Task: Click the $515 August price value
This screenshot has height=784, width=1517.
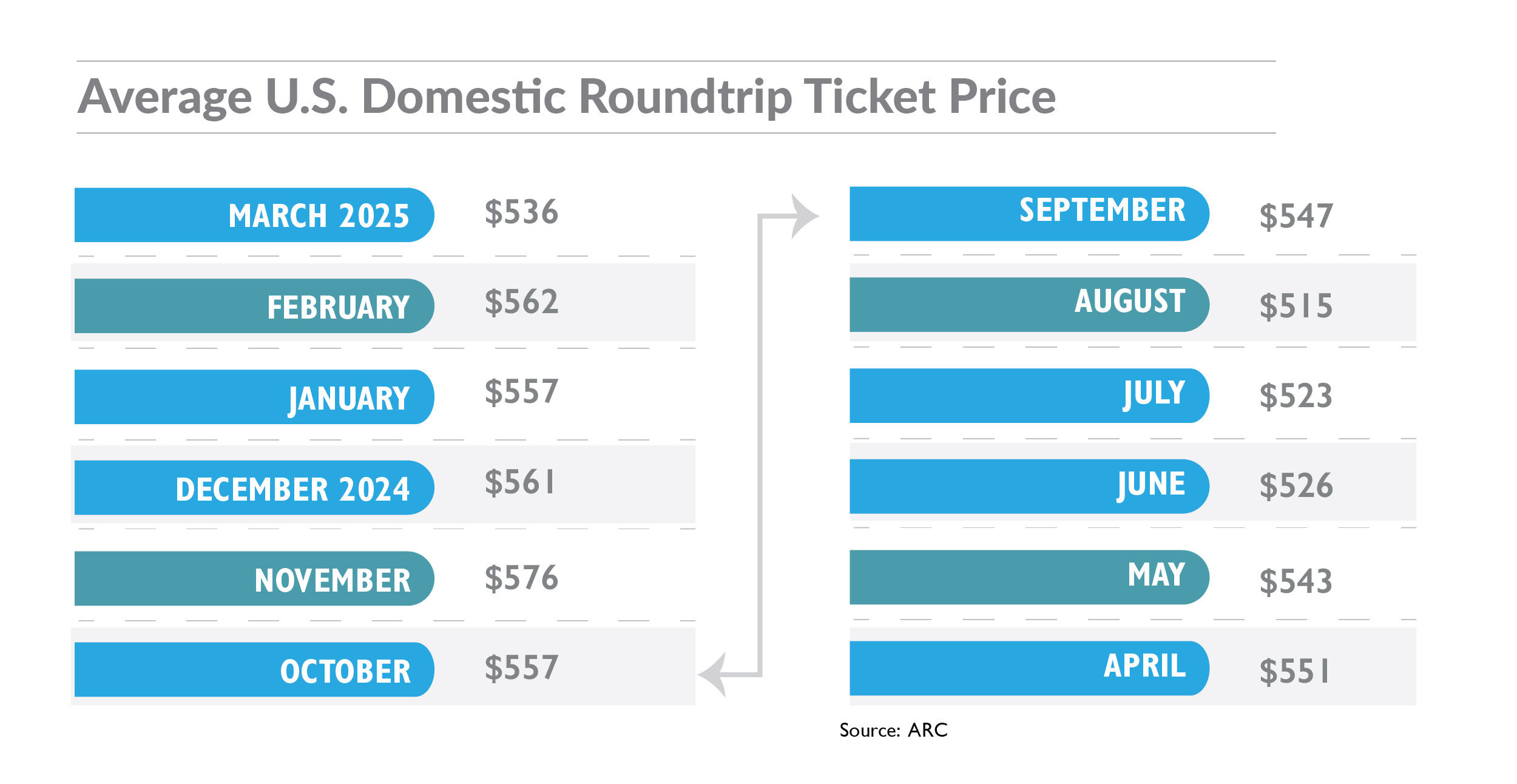Action: [x=1296, y=306]
